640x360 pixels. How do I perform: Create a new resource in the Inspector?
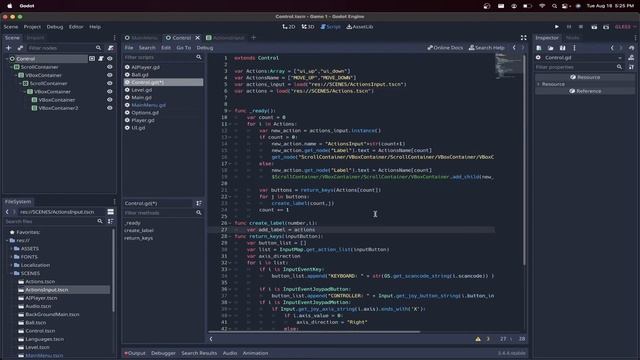[x=539, y=48]
